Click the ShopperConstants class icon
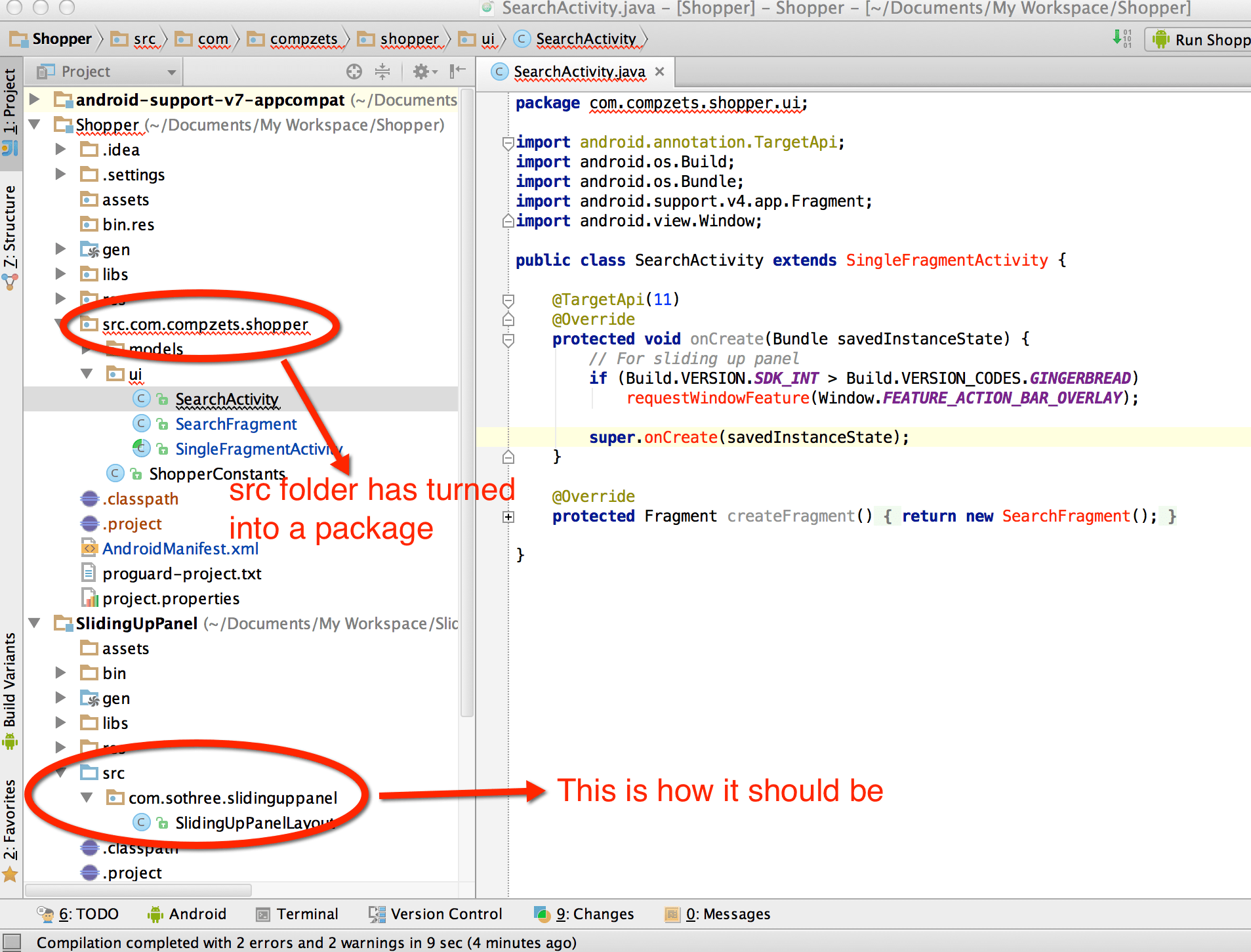 point(115,473)
